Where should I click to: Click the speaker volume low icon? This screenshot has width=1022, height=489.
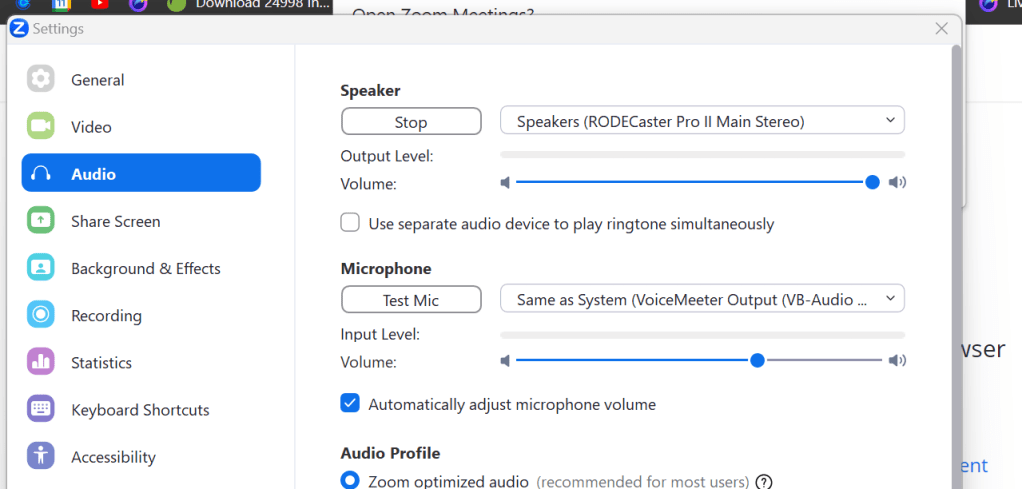[505, 183]
